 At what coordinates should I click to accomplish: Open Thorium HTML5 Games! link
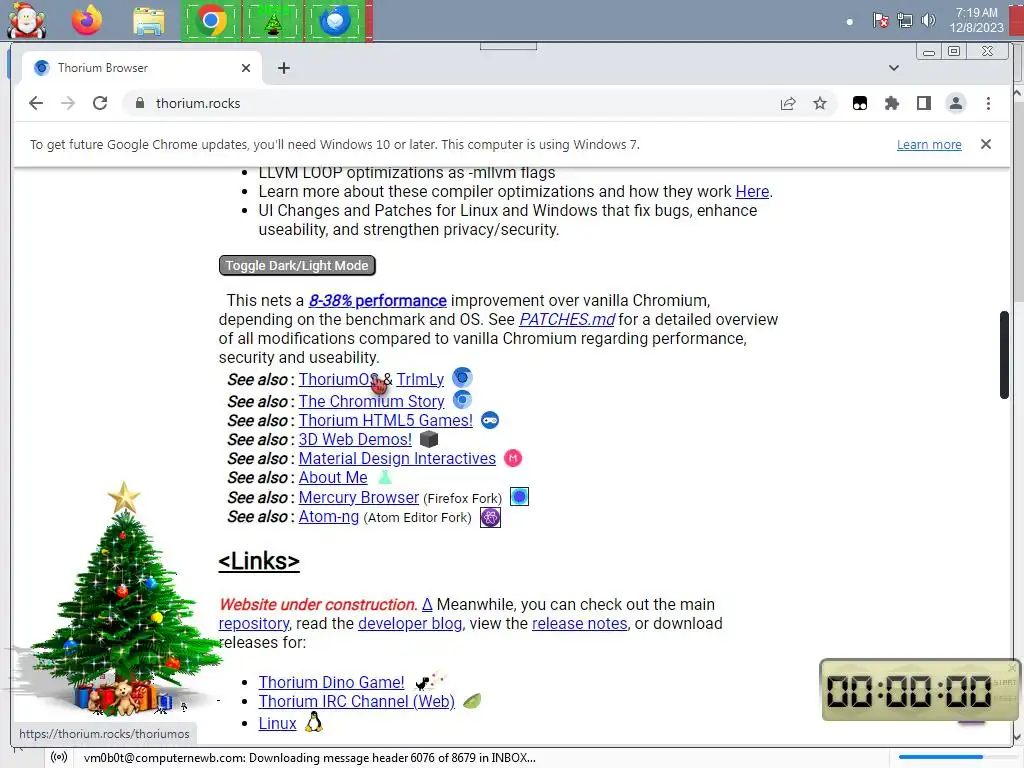(385, 421)
